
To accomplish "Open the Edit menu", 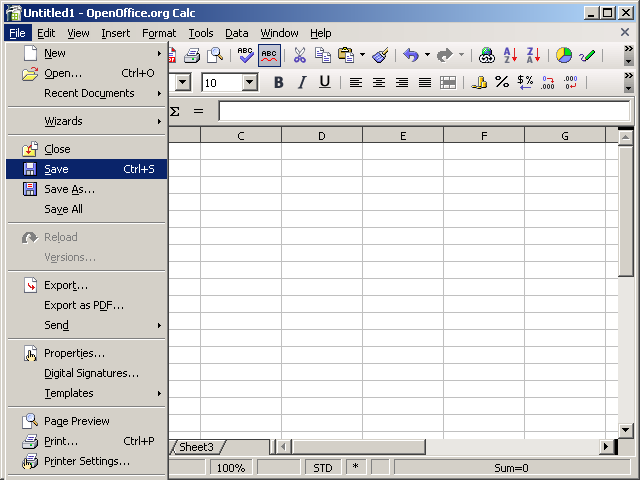I will (46, 33).
